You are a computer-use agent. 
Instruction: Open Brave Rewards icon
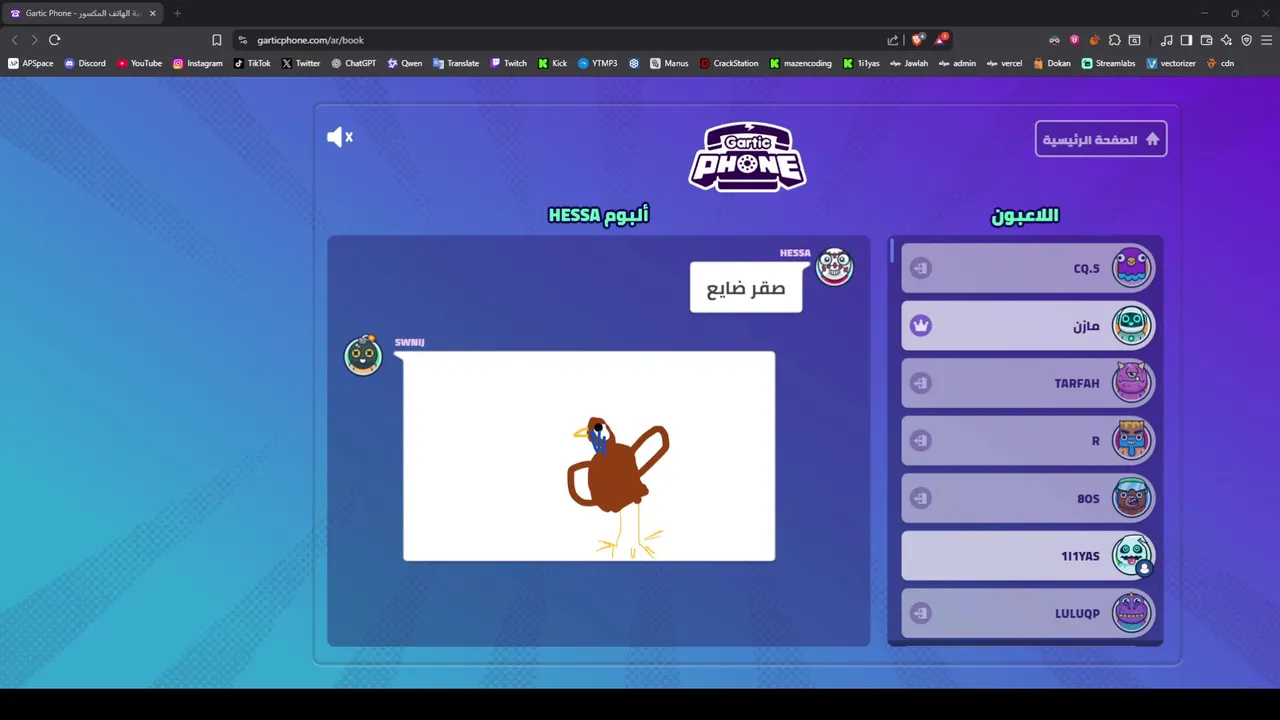[x=940, y=40]
